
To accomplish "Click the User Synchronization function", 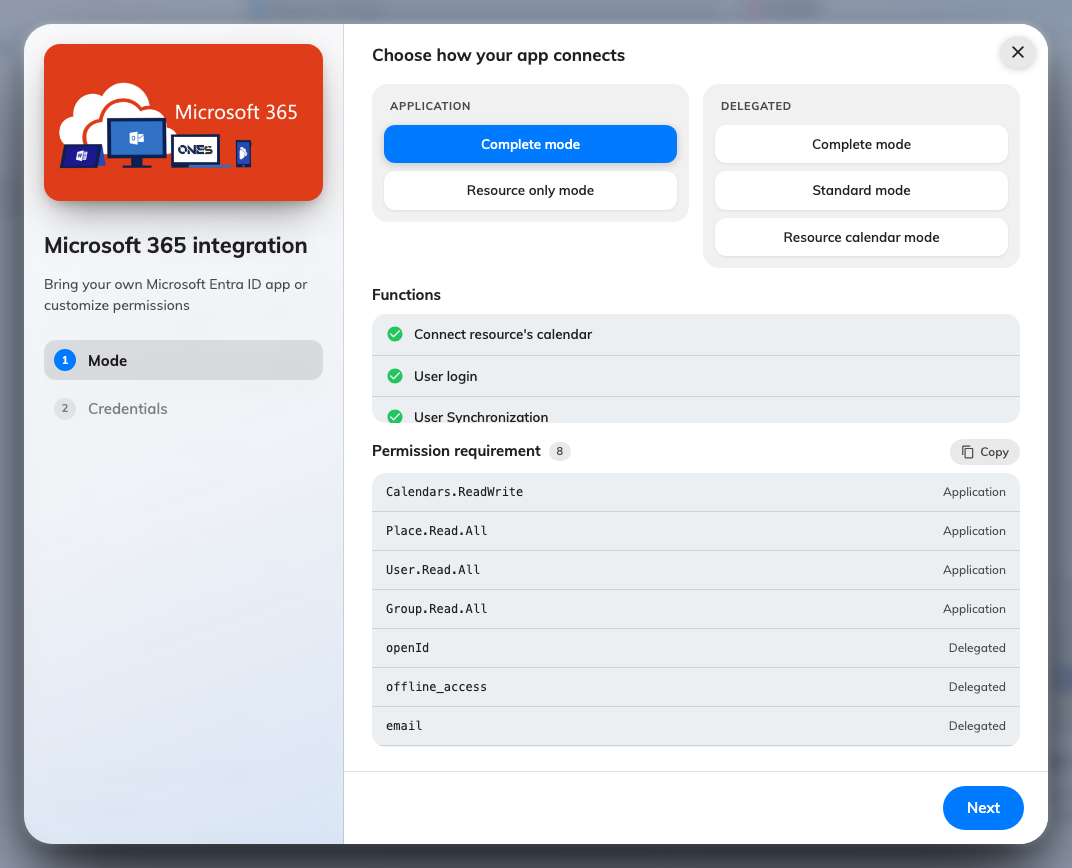I will pyautogui.click(x=695, y=411).
